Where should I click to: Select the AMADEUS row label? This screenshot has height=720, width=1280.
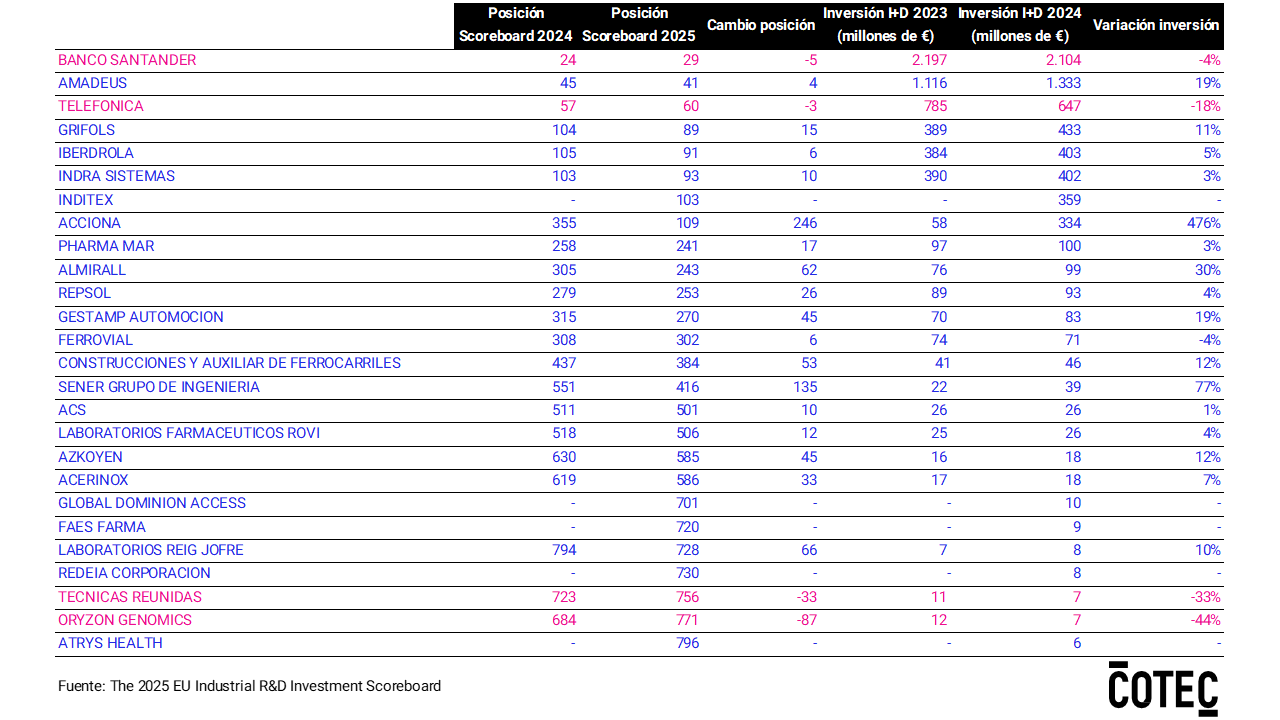pyautogui.click(x=93, y=83)
